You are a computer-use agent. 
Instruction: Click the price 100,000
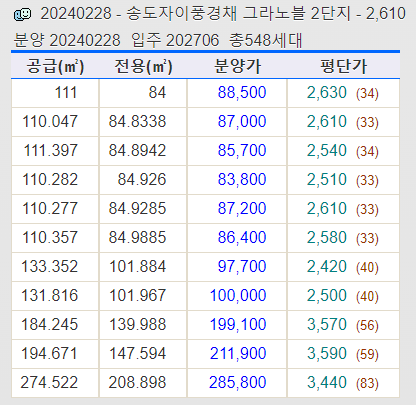point(238,295)
